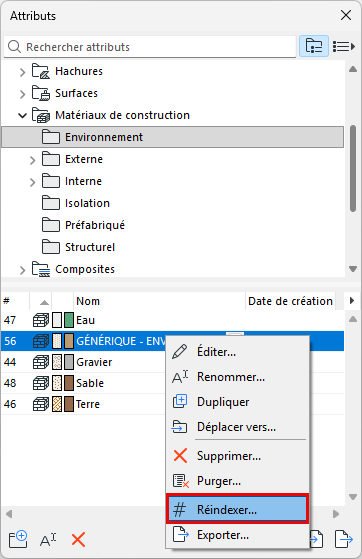
Task: Choose Supprimer... from context menu
Action: click(237, 456)
